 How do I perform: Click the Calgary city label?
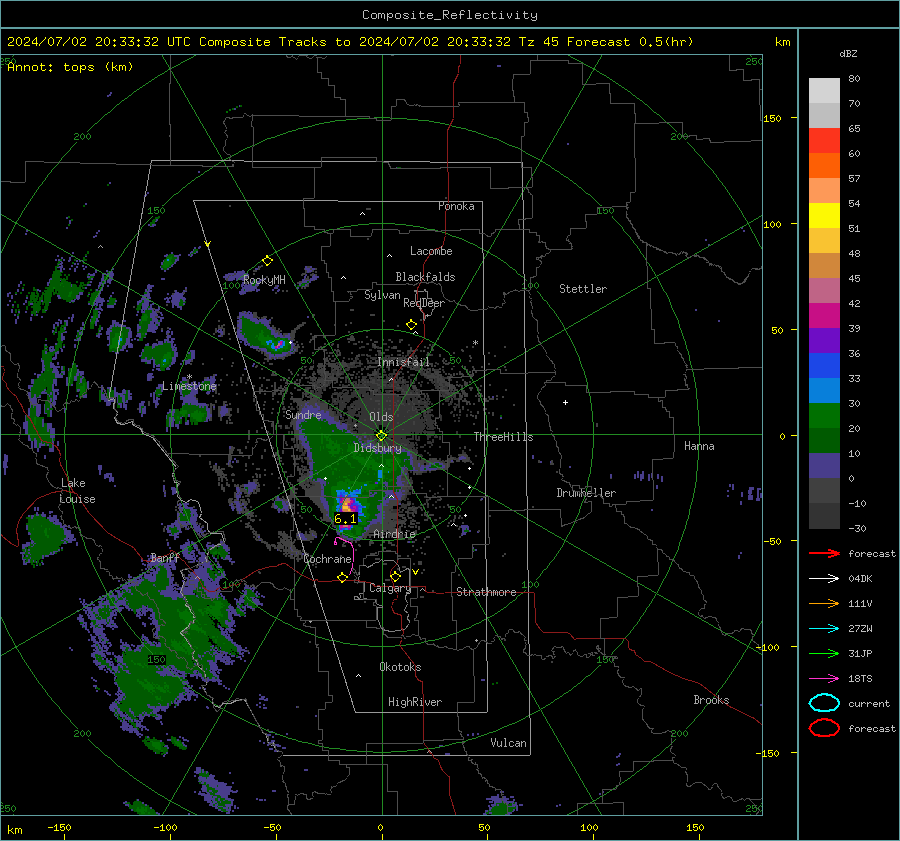[390, 588]
